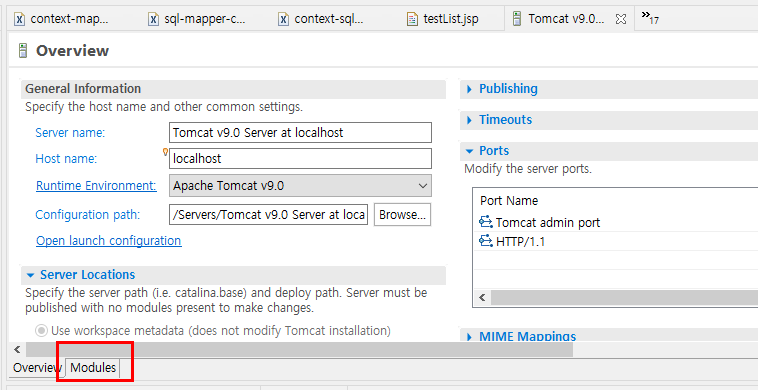Open the Runtime Environment link

pyautogui.click(x=96, y=186)
